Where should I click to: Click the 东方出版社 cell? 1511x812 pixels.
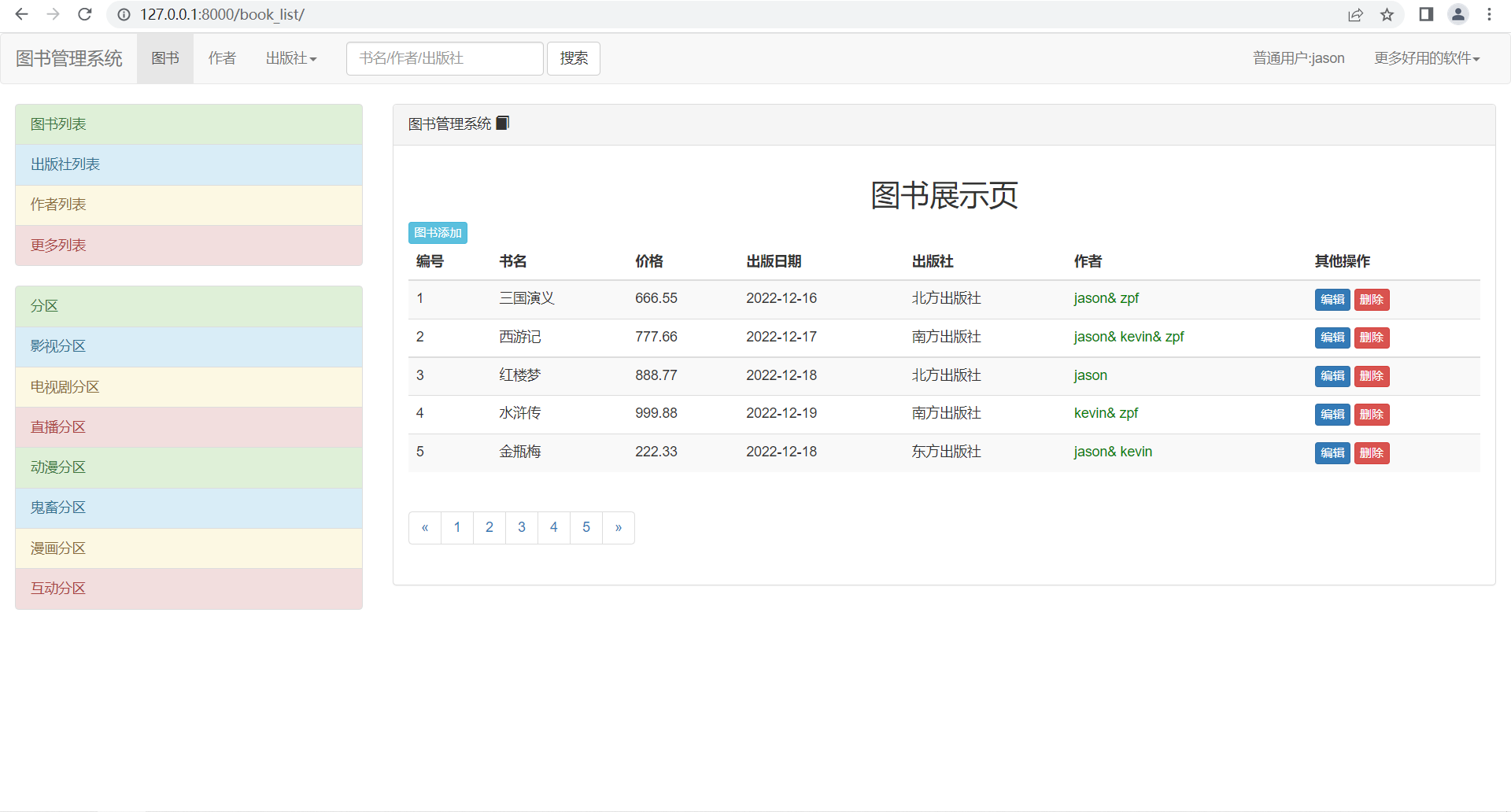click(947, 452)
